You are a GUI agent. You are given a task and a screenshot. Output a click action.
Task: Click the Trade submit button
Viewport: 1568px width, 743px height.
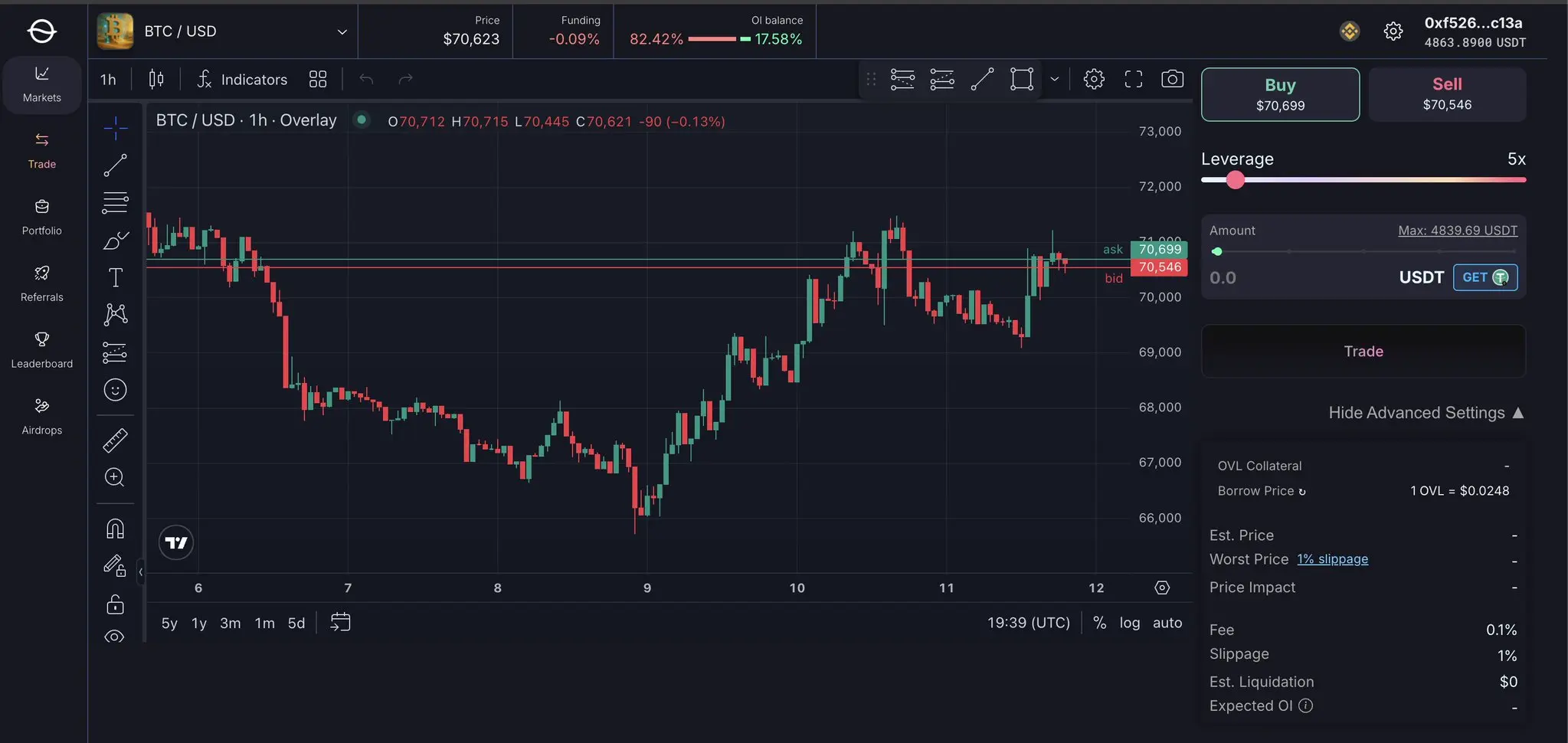(x=1363, y=351)
